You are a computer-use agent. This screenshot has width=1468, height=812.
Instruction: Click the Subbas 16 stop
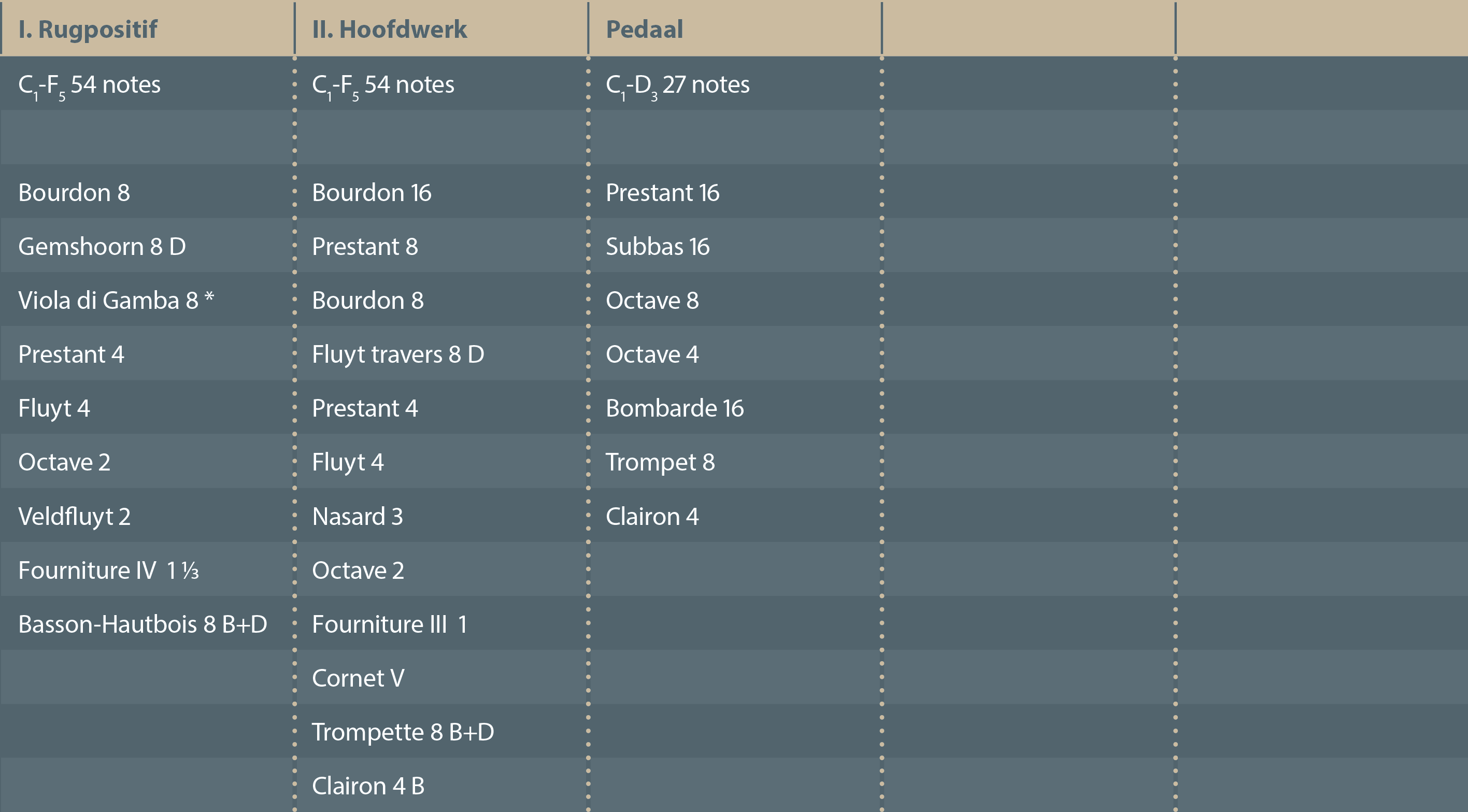pos(658,247)
